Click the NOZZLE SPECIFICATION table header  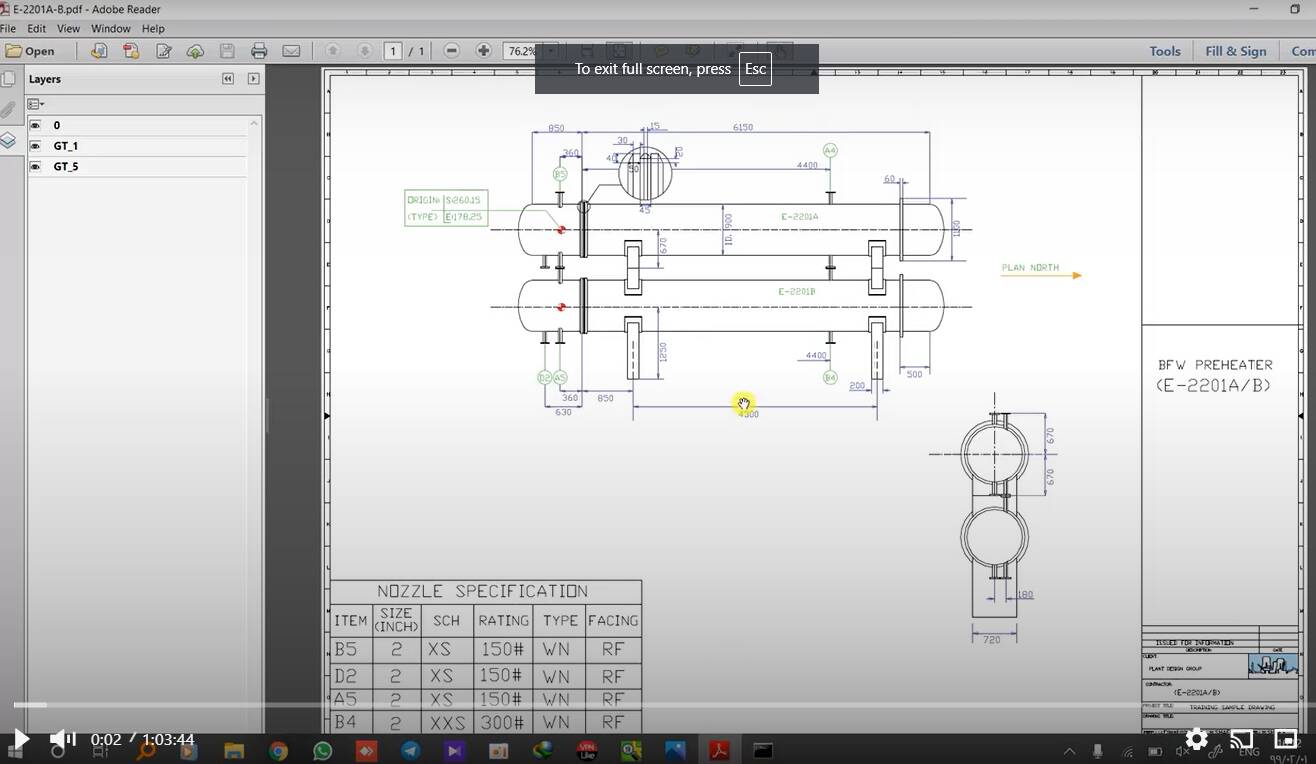(x=482, y=591)
